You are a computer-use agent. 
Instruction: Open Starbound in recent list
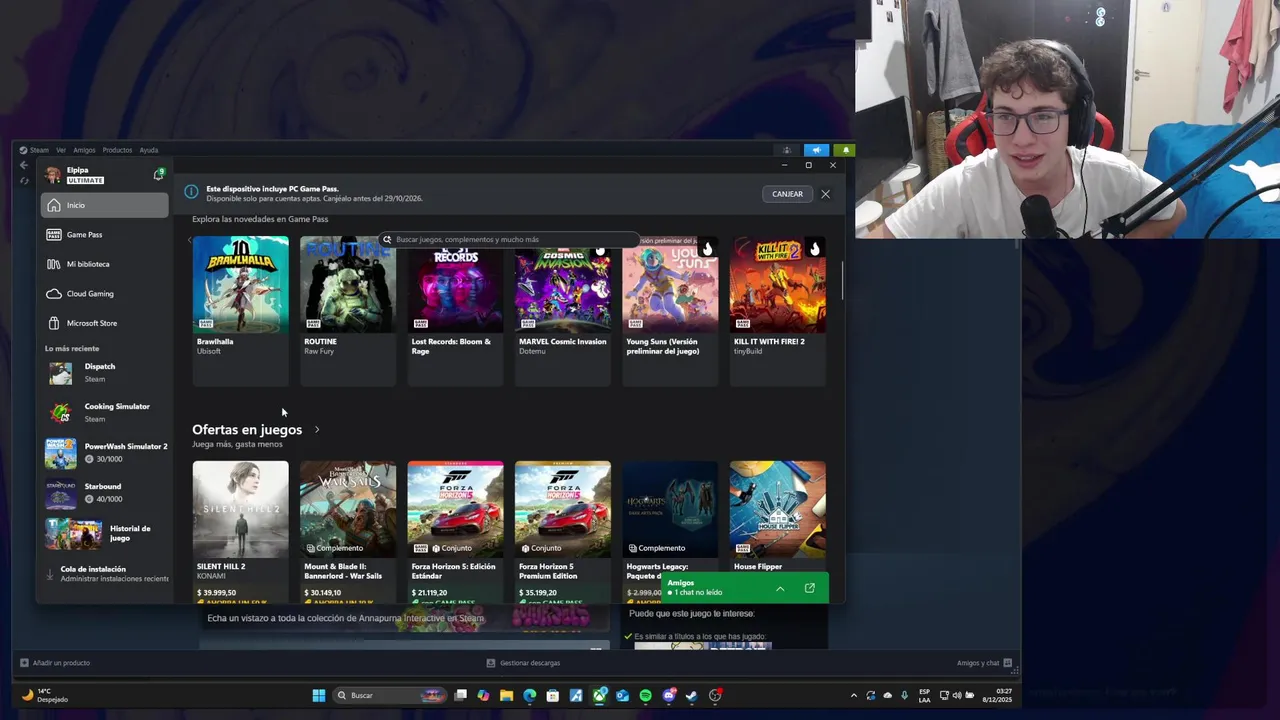point(106,493)
